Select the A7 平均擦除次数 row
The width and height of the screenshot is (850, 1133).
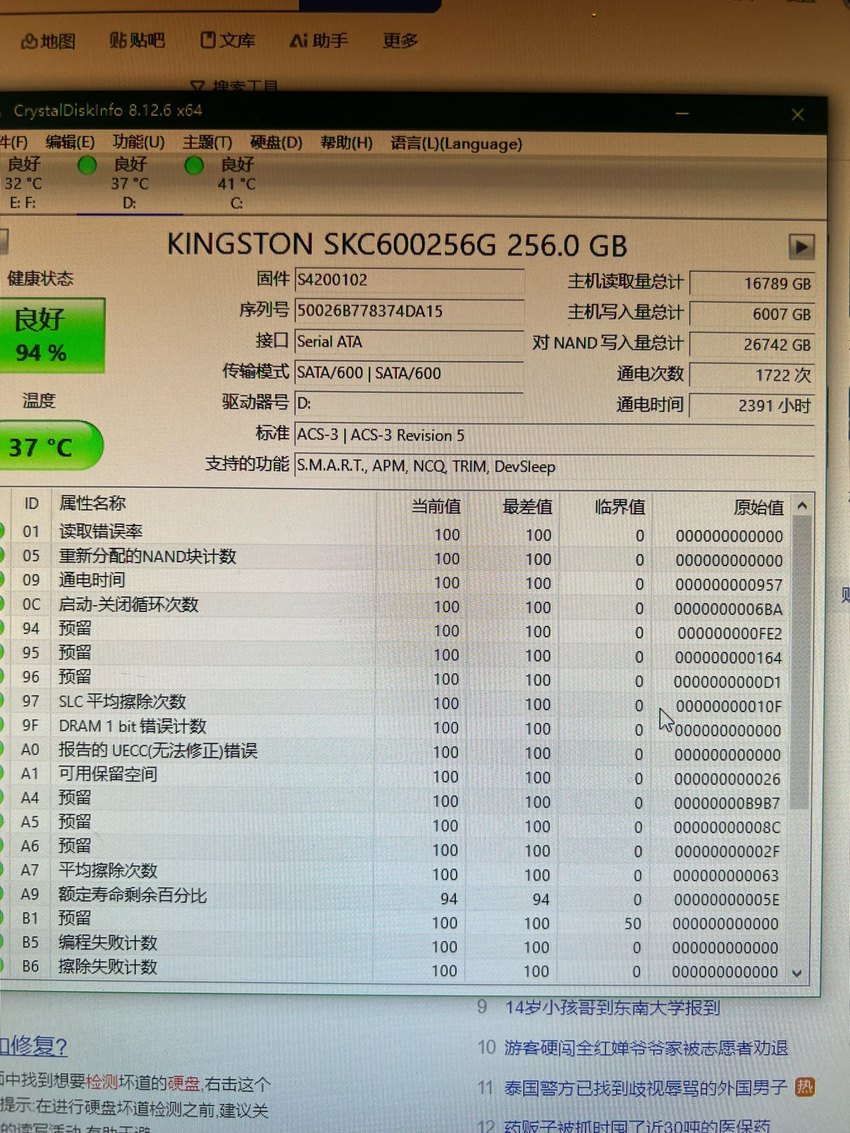394,872
